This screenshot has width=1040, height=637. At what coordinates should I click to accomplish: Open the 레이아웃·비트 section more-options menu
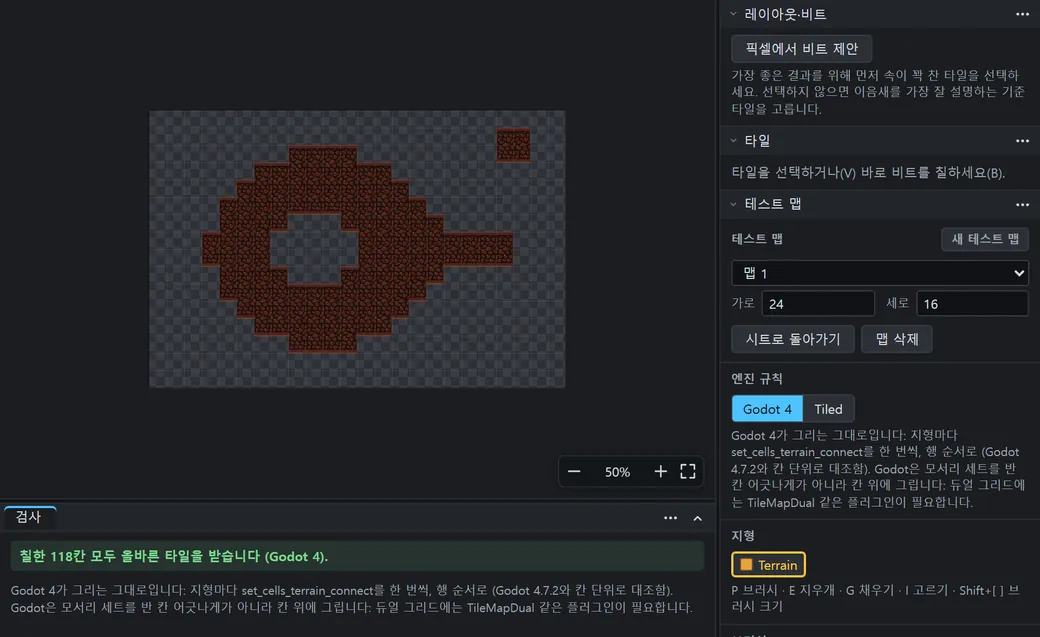[1022, 14]
